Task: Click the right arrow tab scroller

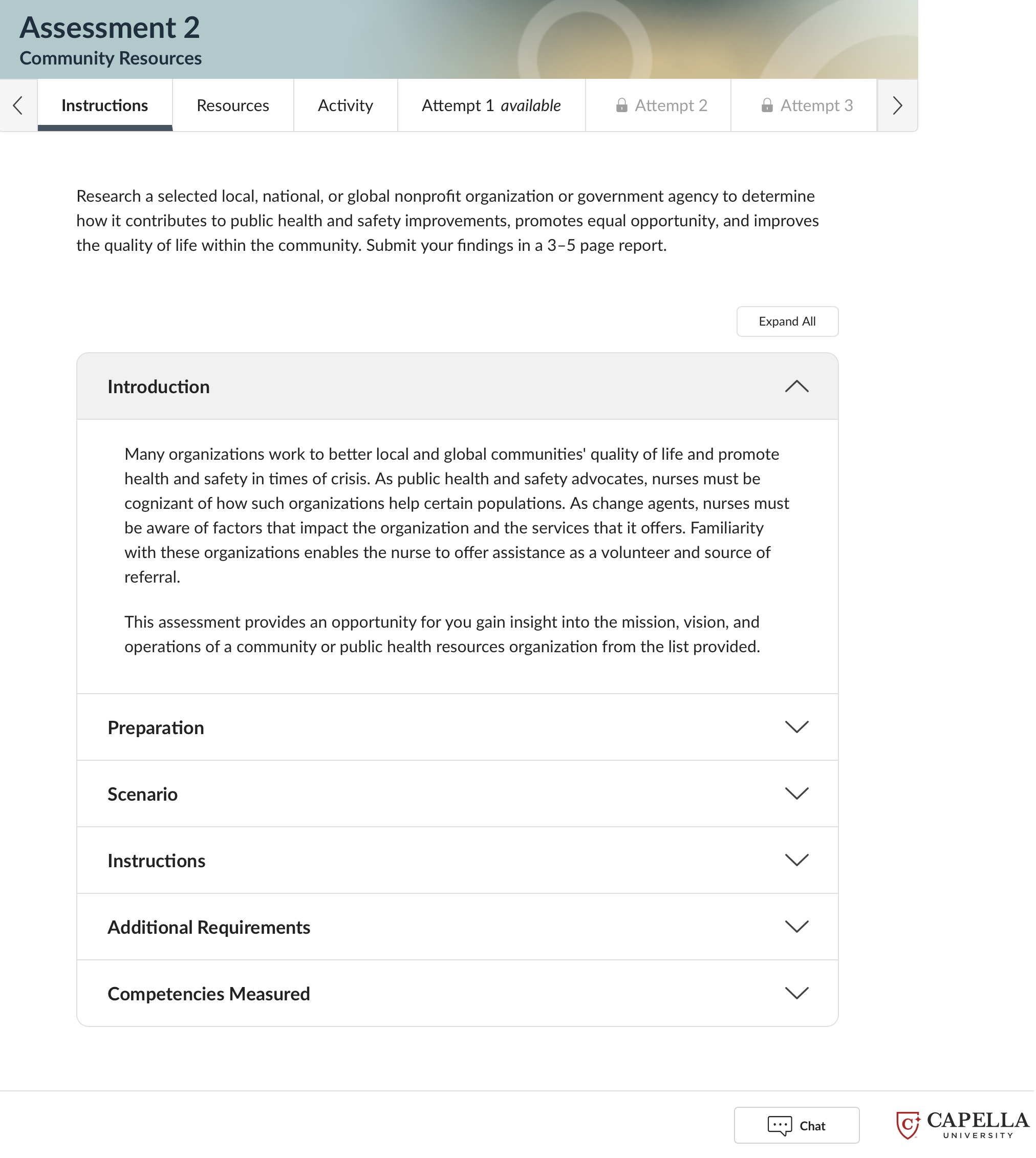Action: coord(898,105)
